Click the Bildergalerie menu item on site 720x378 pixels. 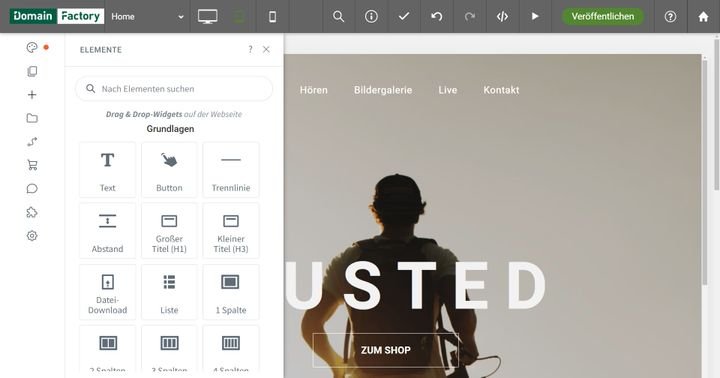coord(383,90)
